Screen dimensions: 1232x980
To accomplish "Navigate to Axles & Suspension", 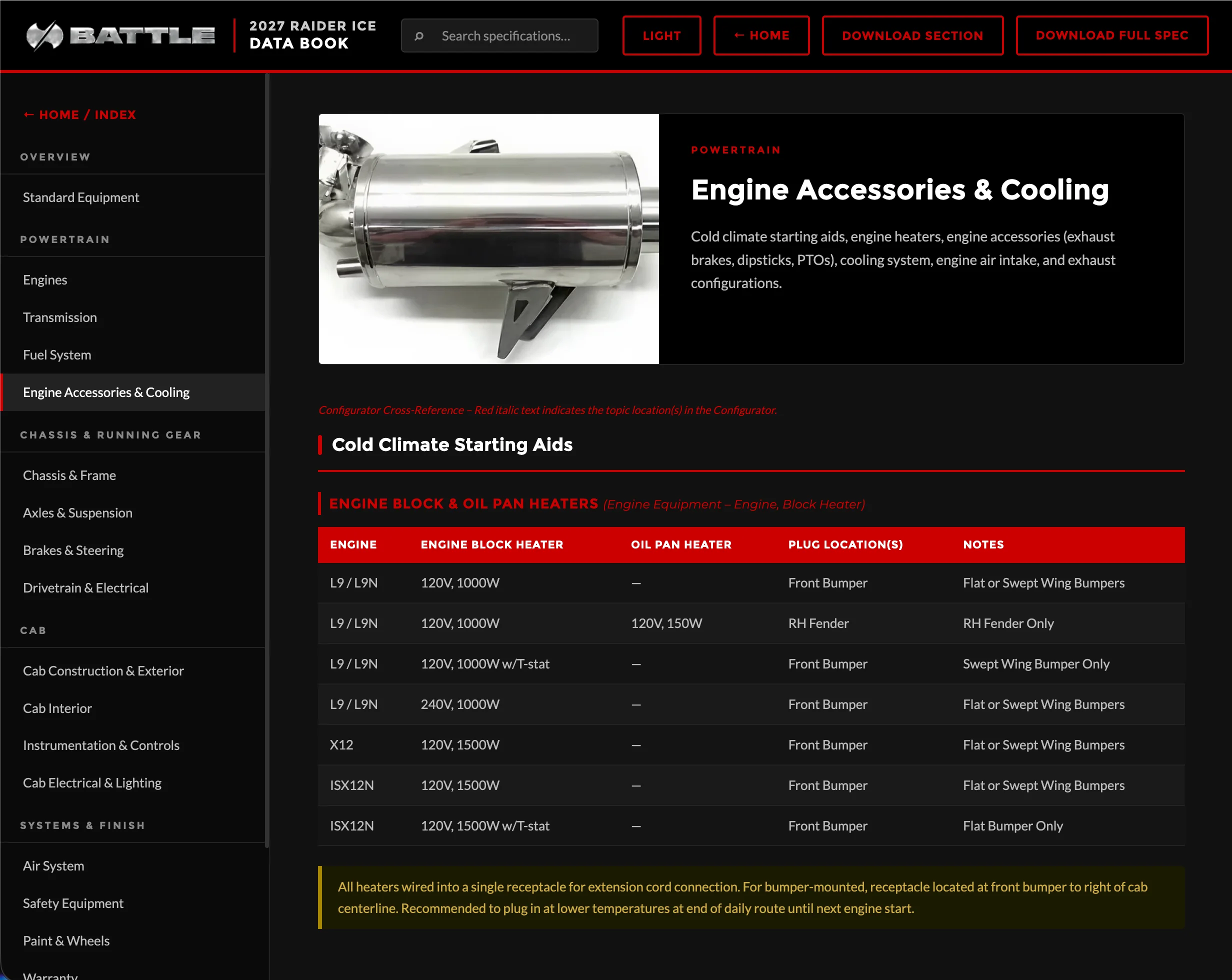I will point(132,512).
